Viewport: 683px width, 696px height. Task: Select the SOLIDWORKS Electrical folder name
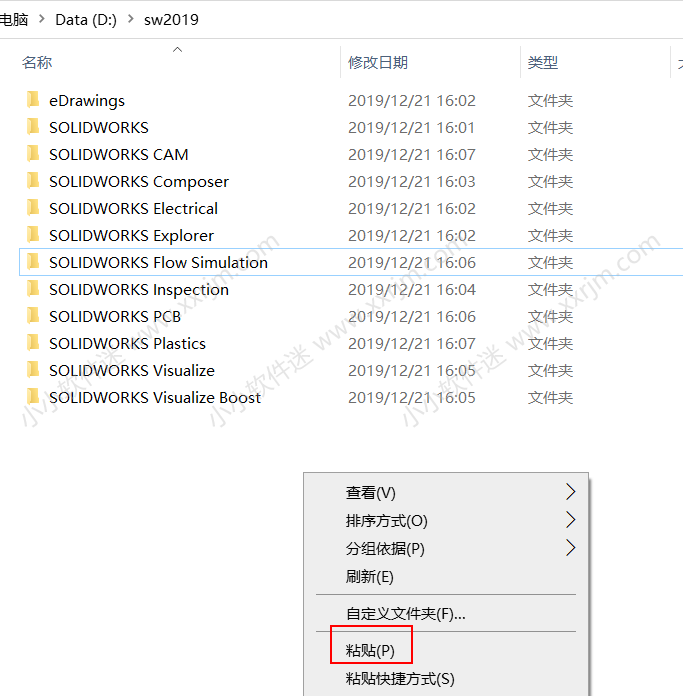[133, 209]
